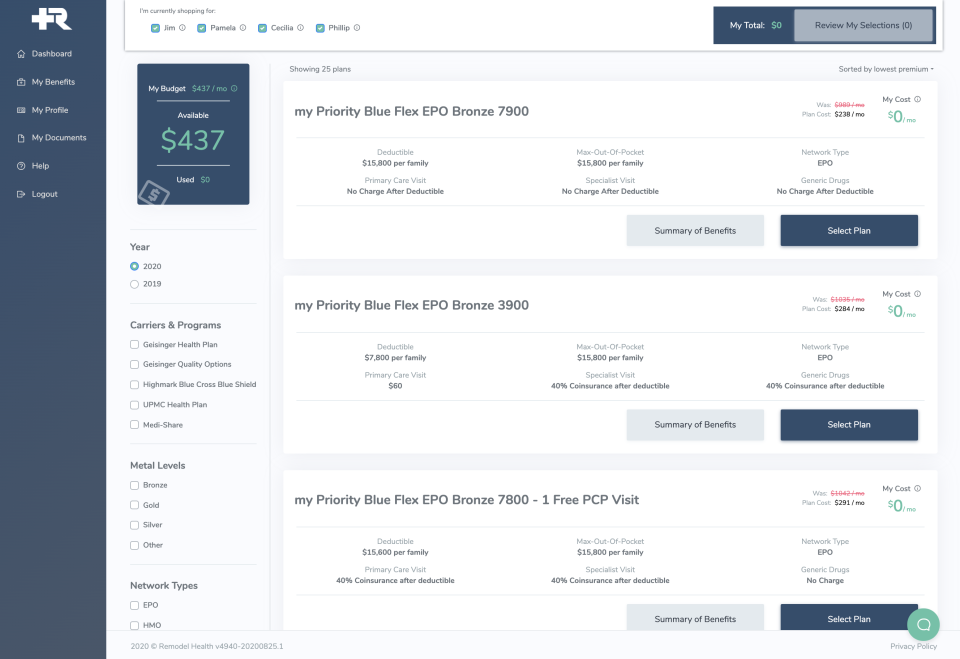This screenshot has width=960, height=659.
Task: Click the Help question mark icon
Action: coord(21,166)
